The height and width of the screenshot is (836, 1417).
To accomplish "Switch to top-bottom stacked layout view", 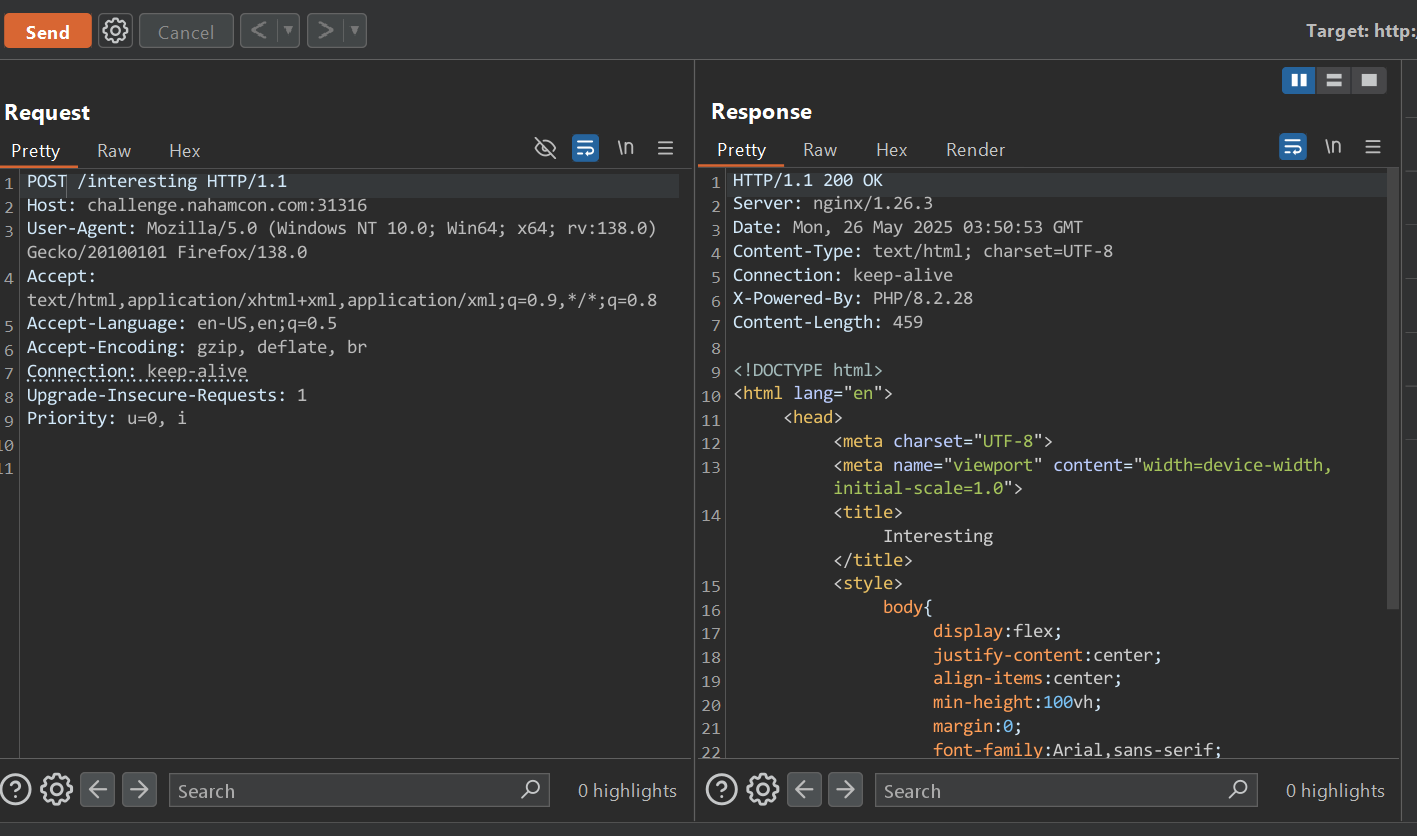I will point(1333,80).
